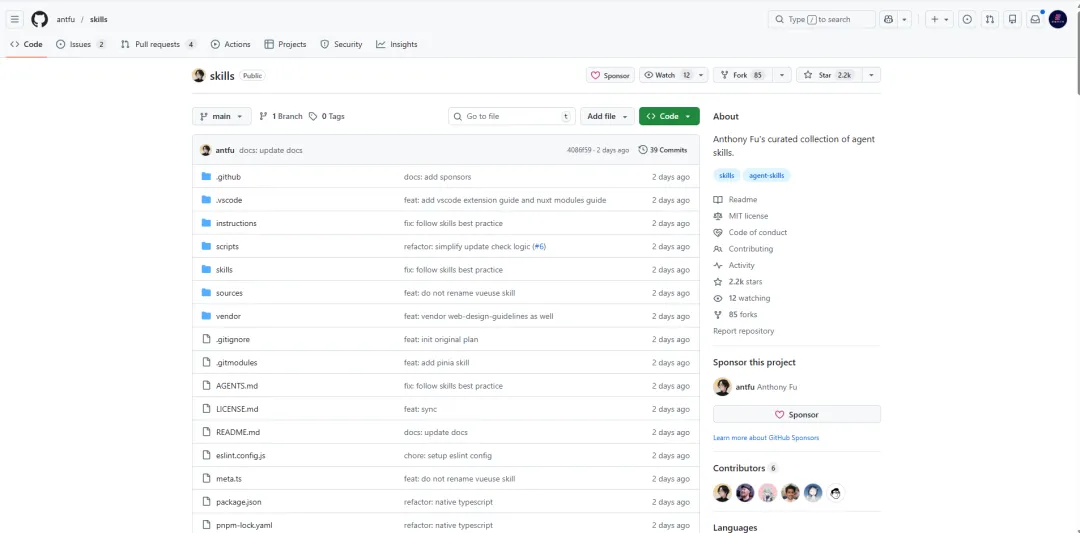1080x533 pixels.
Task: Open the notifications inbox icon
Action: 1035,19
